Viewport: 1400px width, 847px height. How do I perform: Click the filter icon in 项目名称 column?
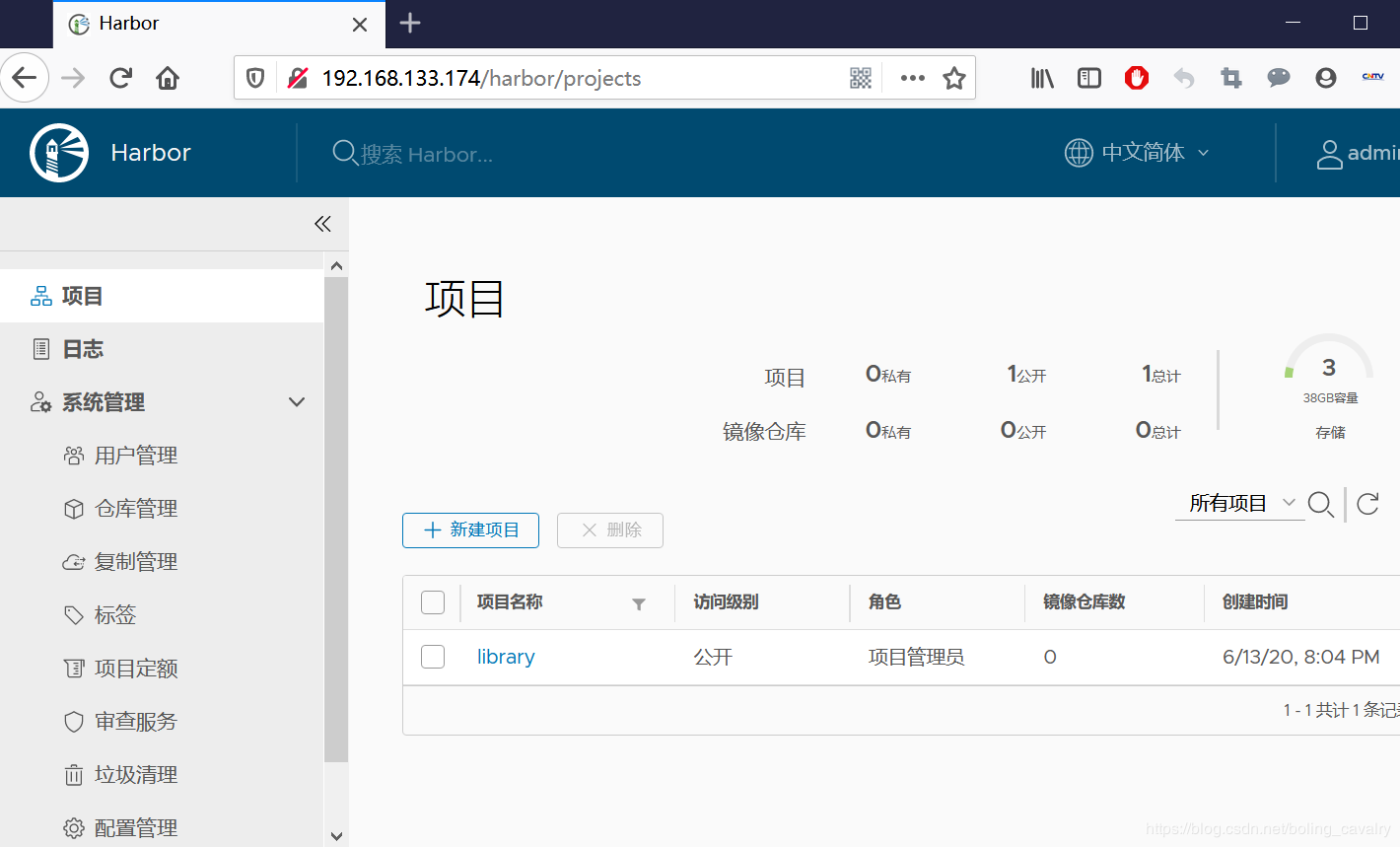[639, 603]
